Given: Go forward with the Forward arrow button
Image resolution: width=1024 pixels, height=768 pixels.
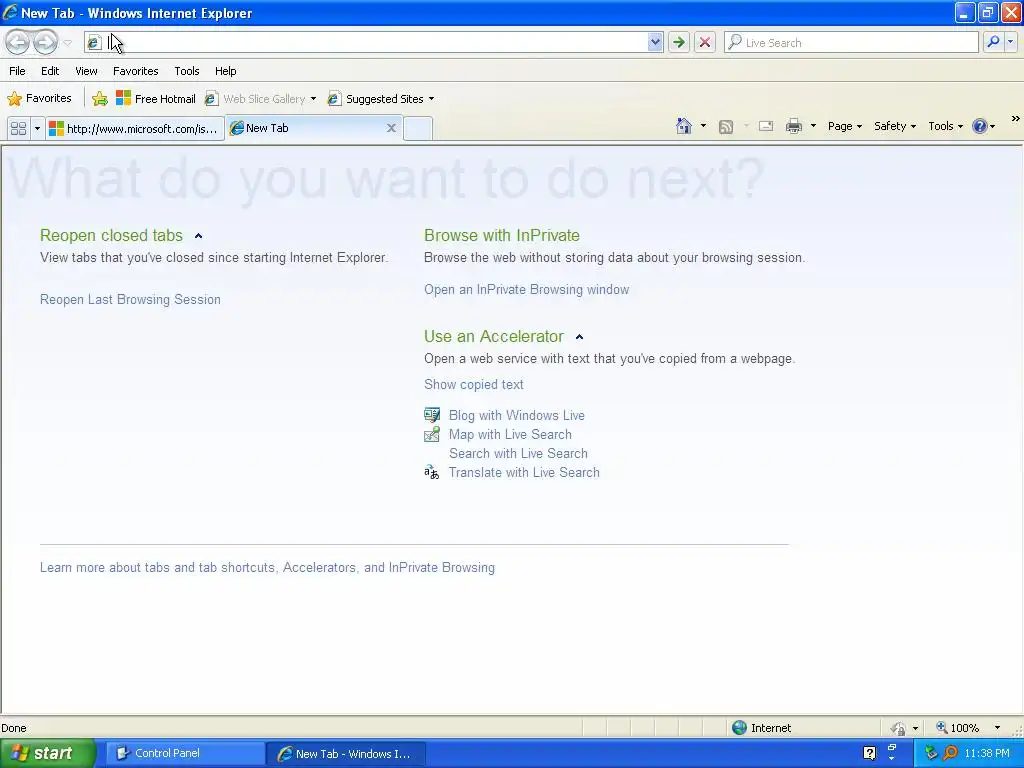Looking at the screenshot, I should point(45,42).
